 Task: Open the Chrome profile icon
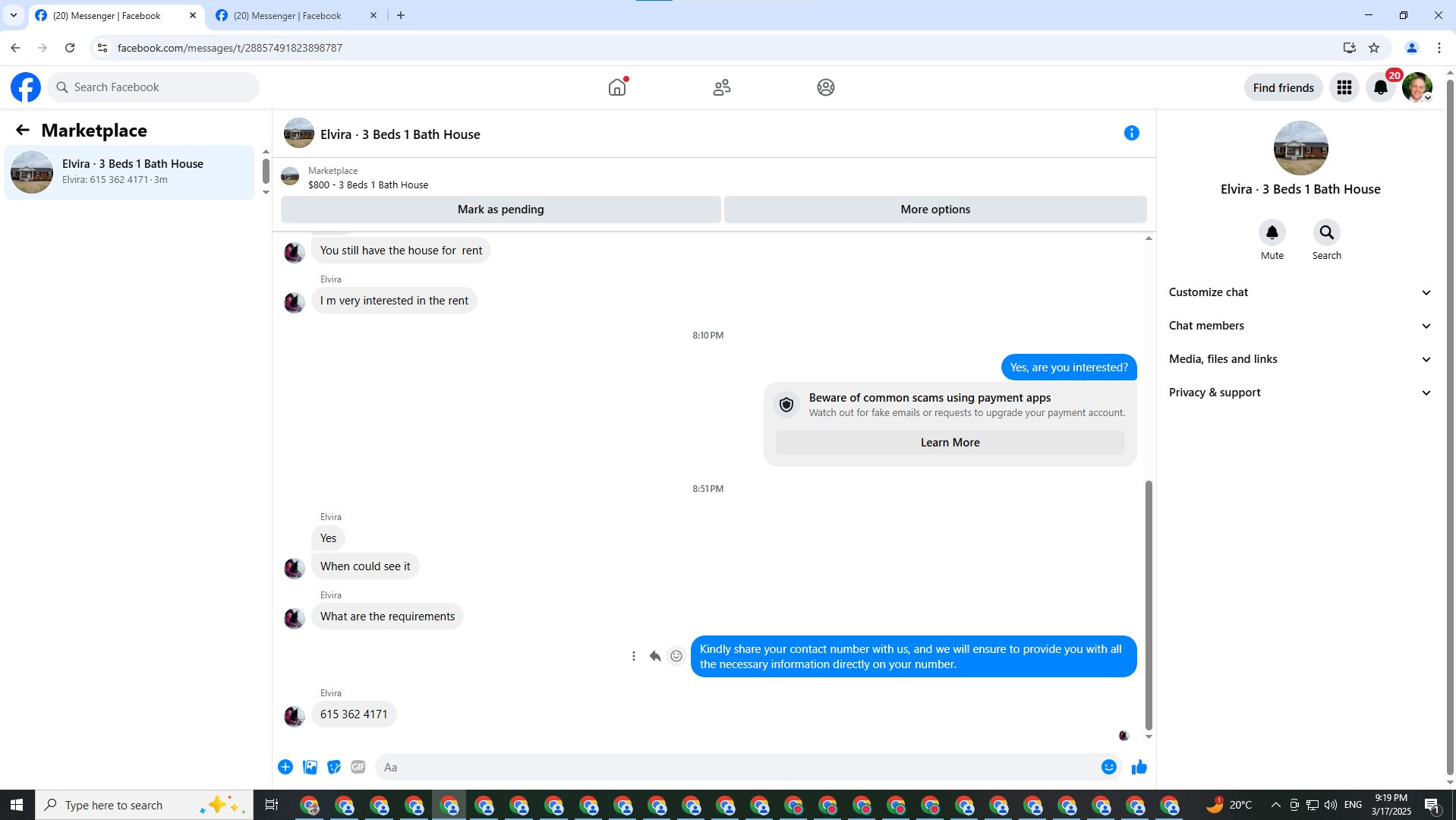click(x=1412, y=48)
